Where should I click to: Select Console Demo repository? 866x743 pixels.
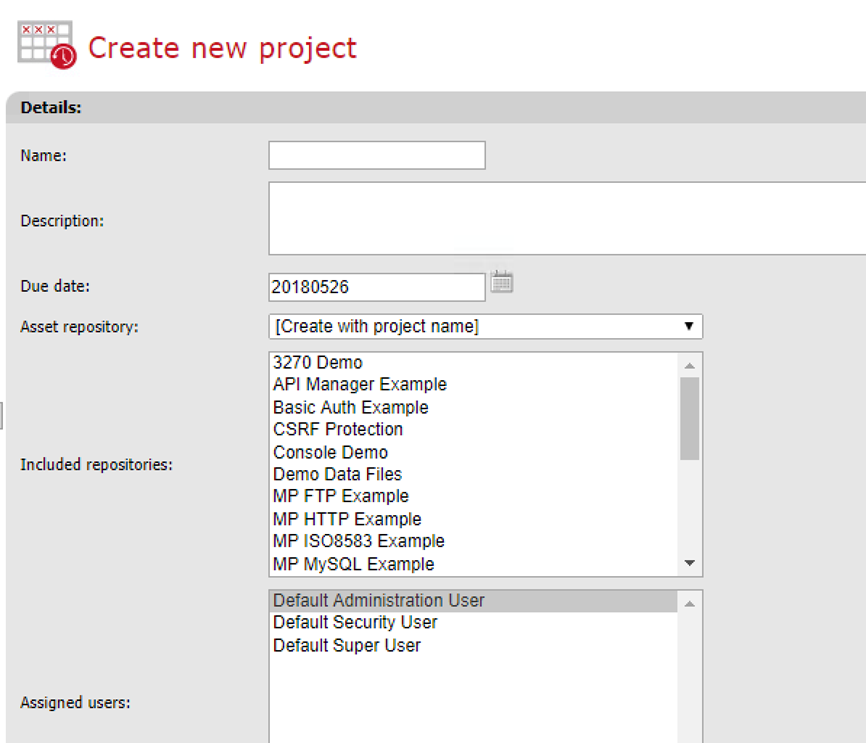coord(330,452)
